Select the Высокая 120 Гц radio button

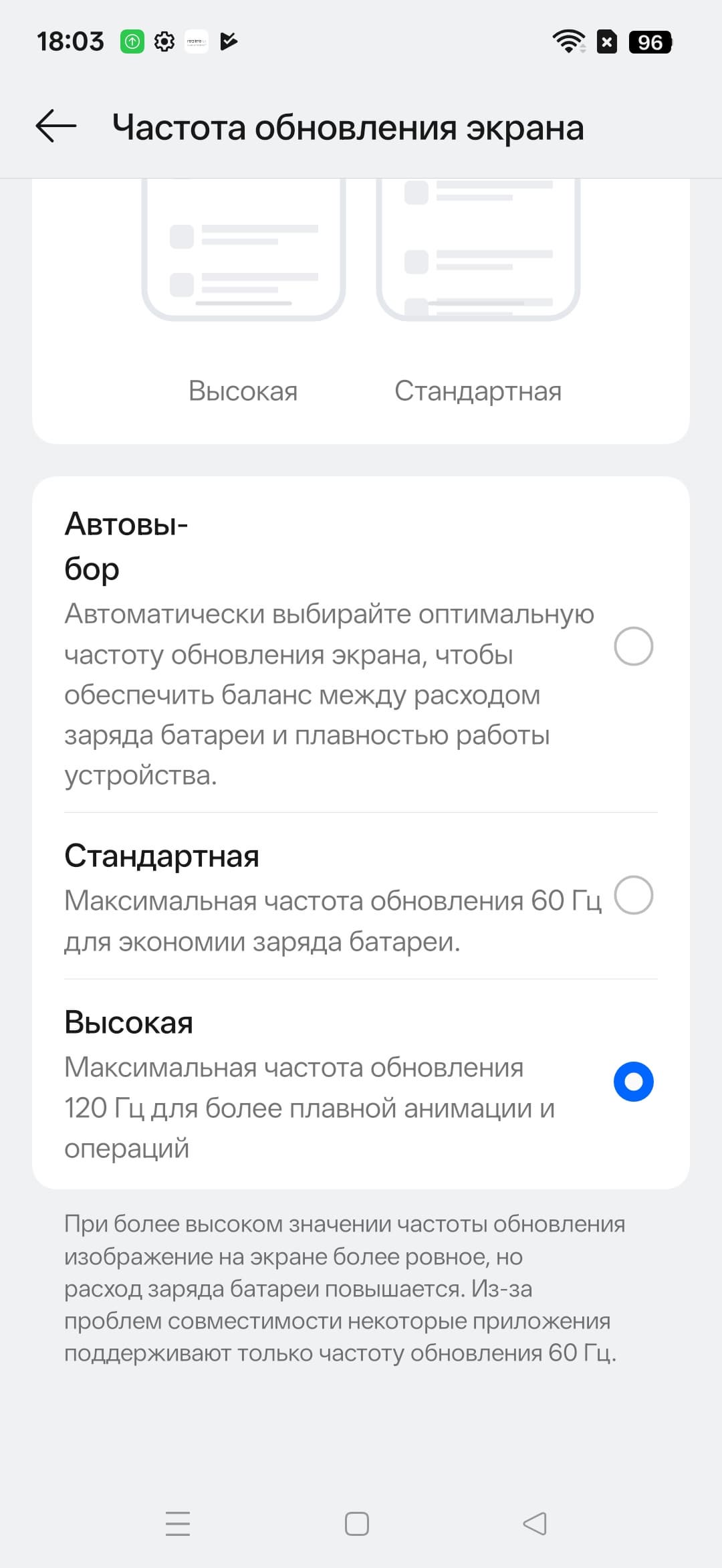pos(633,1082)
